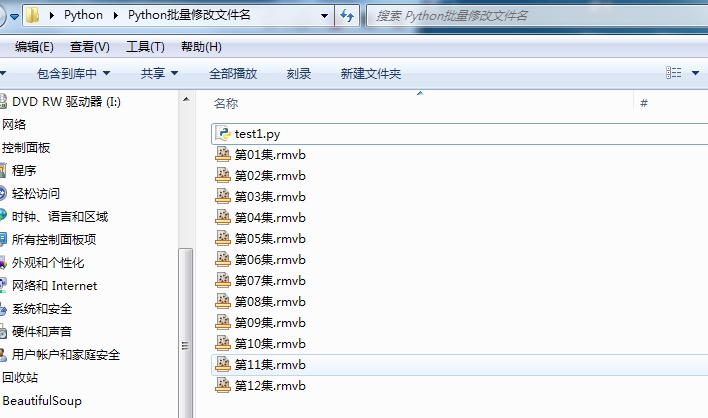708x418 pixels.
Task: Click the 全部播放 toolbar button
Action: click(233, 73)
